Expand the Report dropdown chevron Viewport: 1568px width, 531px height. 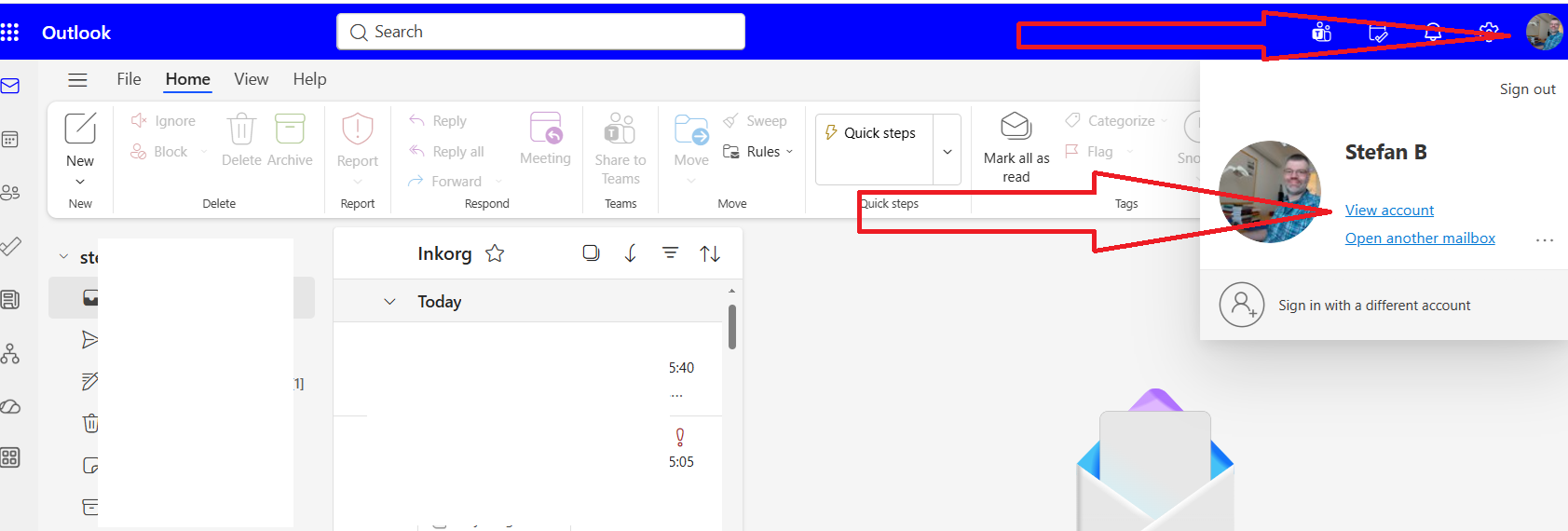click(x=358, y=182)
